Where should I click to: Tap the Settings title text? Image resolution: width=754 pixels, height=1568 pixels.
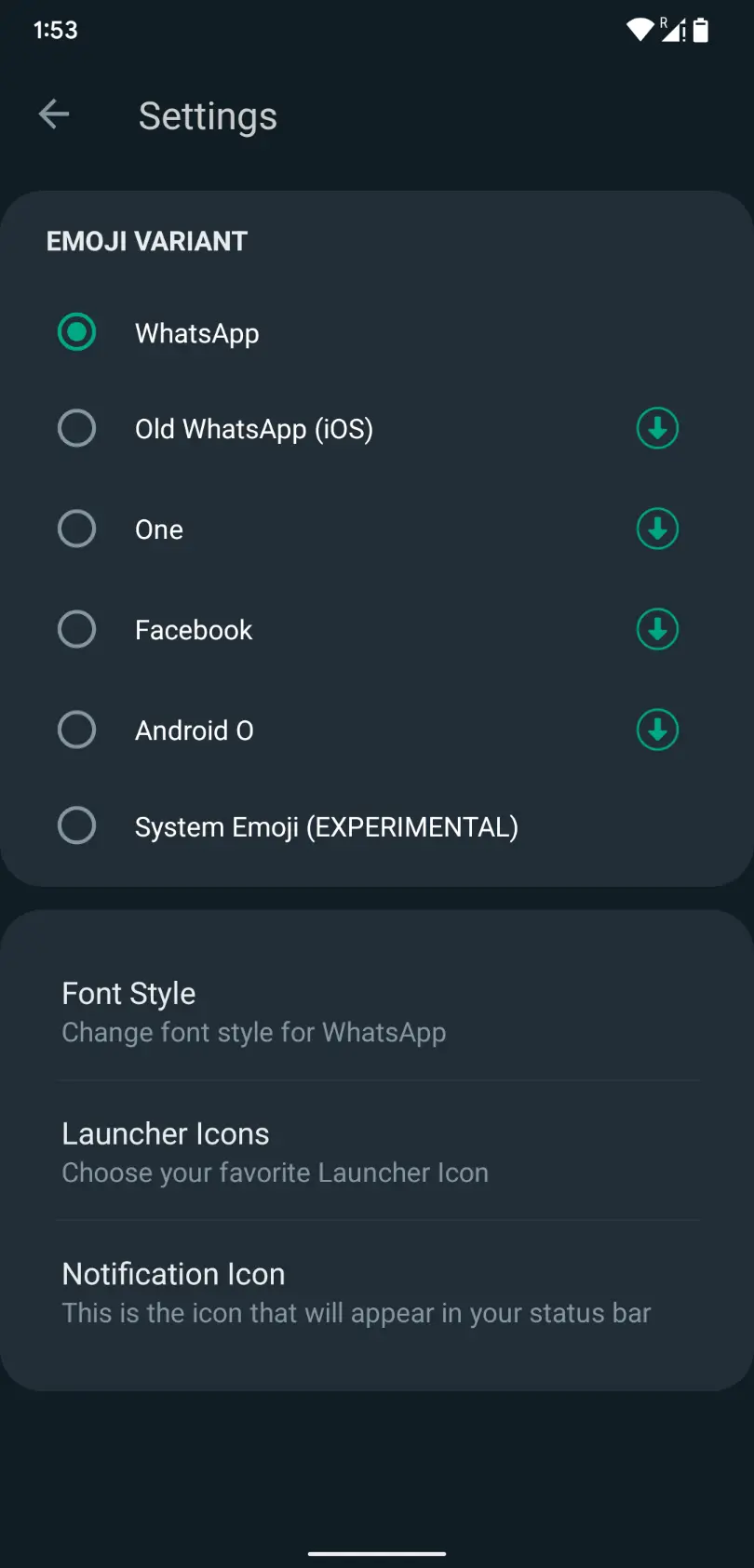(208, 116)
